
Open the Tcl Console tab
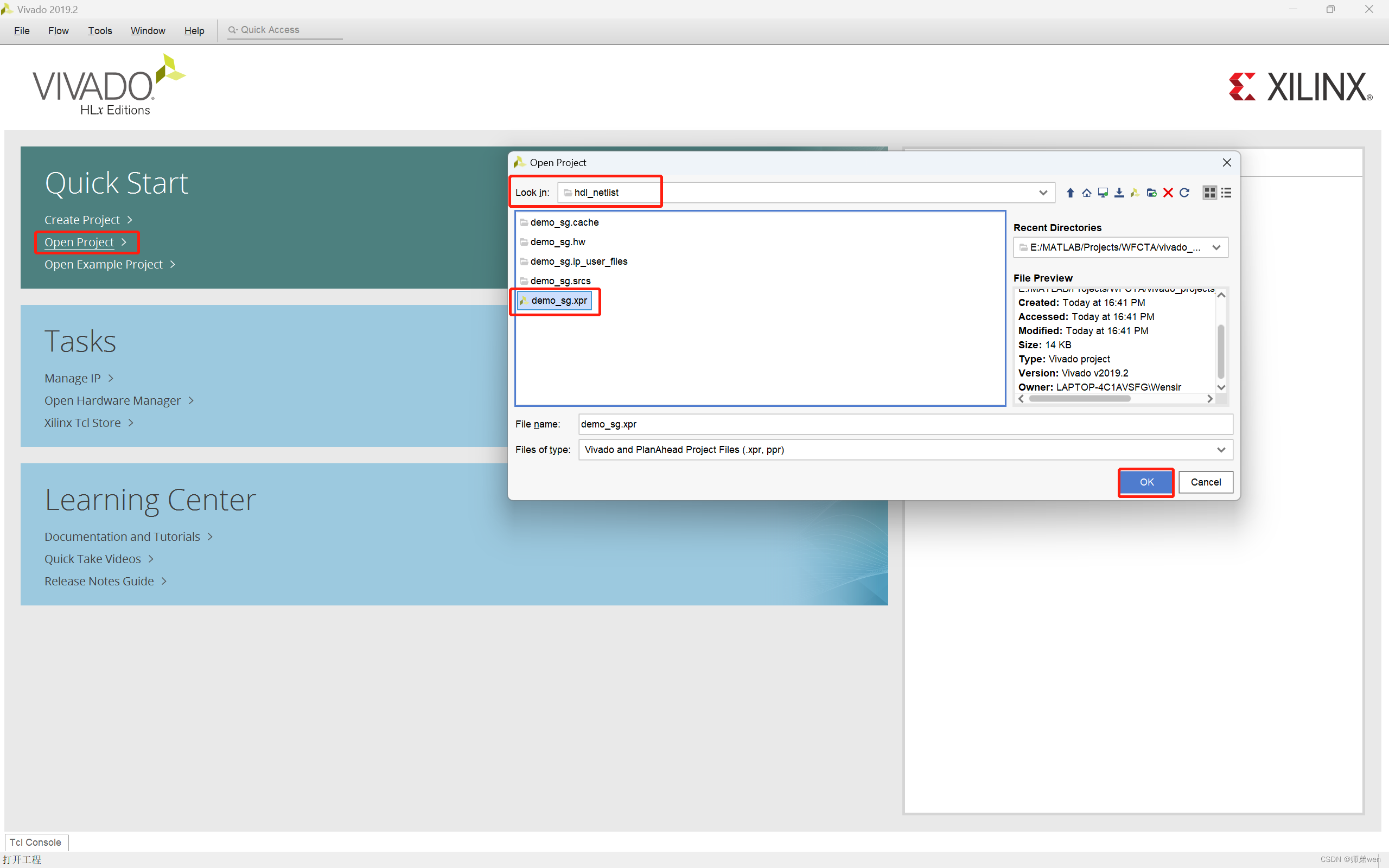tap(36, 841)
